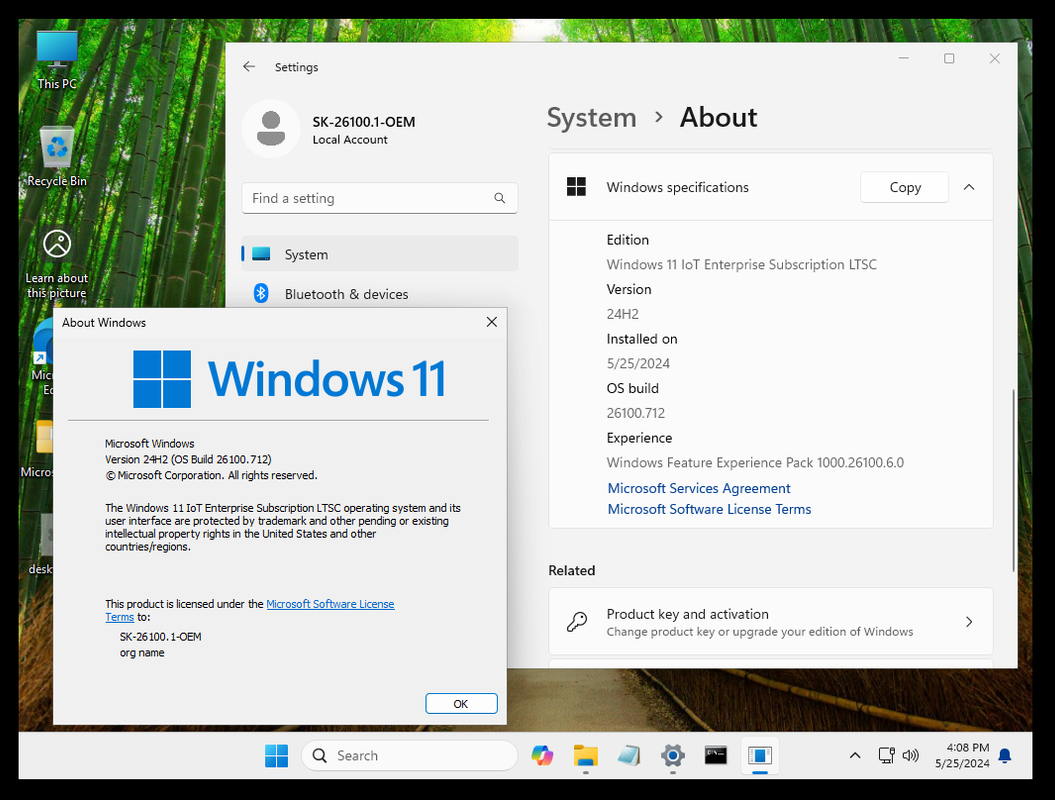Click Learn about this picture icon
The image size is (1055, 800).
point(57,264)
